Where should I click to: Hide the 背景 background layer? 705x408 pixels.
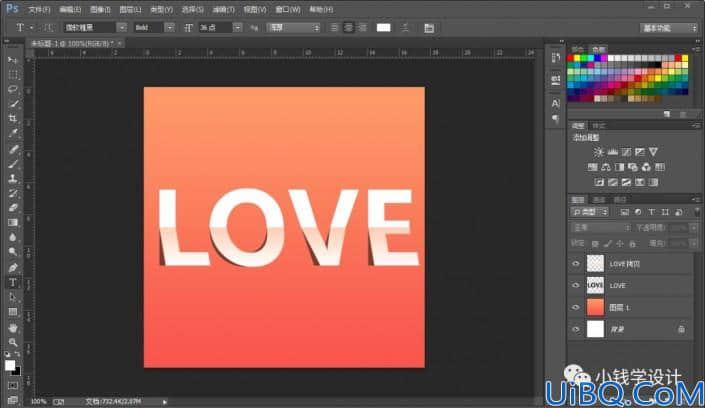(x=576, y=329)
